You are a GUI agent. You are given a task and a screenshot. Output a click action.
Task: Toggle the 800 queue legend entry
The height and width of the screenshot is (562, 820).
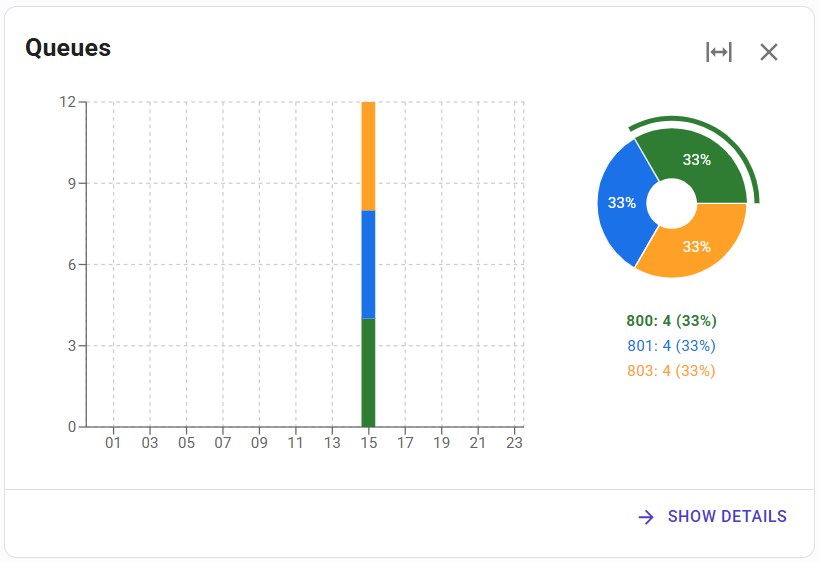click(x=671, y=321)
